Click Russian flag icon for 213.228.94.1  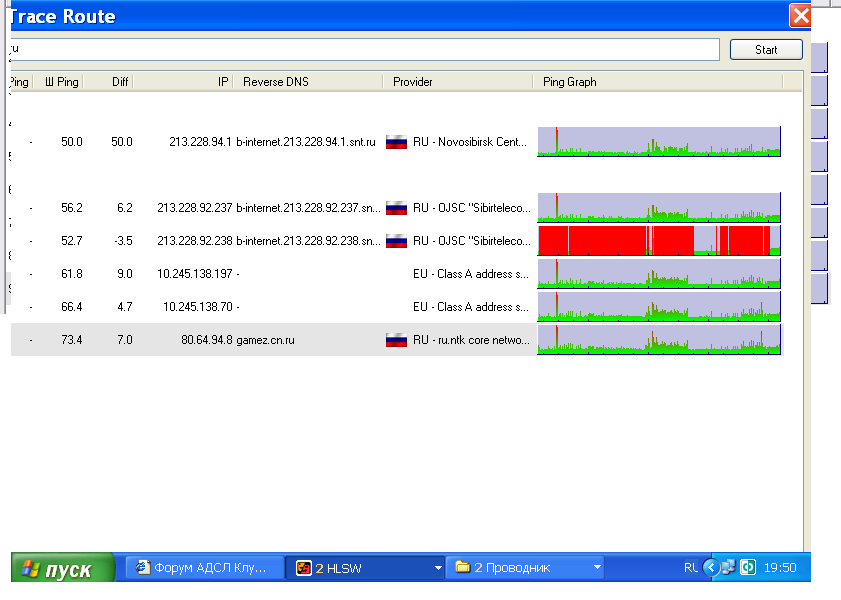[396, 142]
